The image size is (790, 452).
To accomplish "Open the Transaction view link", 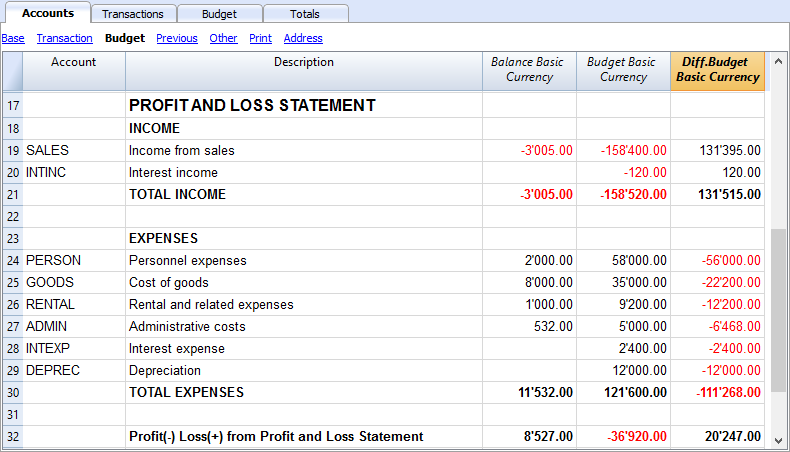I will 64,38.
